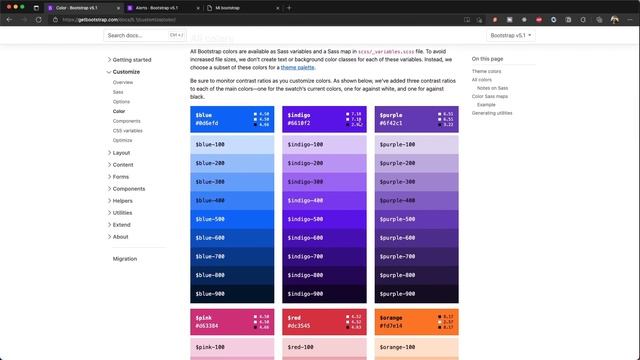
Task: Select the $indigo-300 swatch
Action: 324,182
